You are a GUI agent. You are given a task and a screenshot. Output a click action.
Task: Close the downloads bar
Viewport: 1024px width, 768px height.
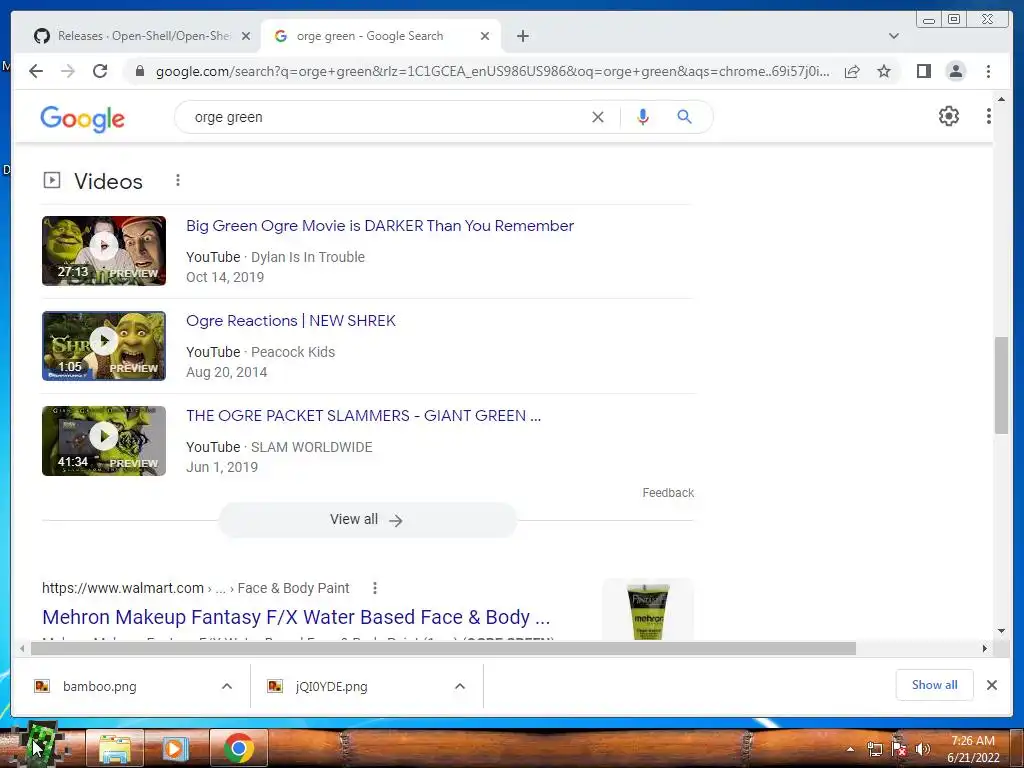click(x=992, y=685)
